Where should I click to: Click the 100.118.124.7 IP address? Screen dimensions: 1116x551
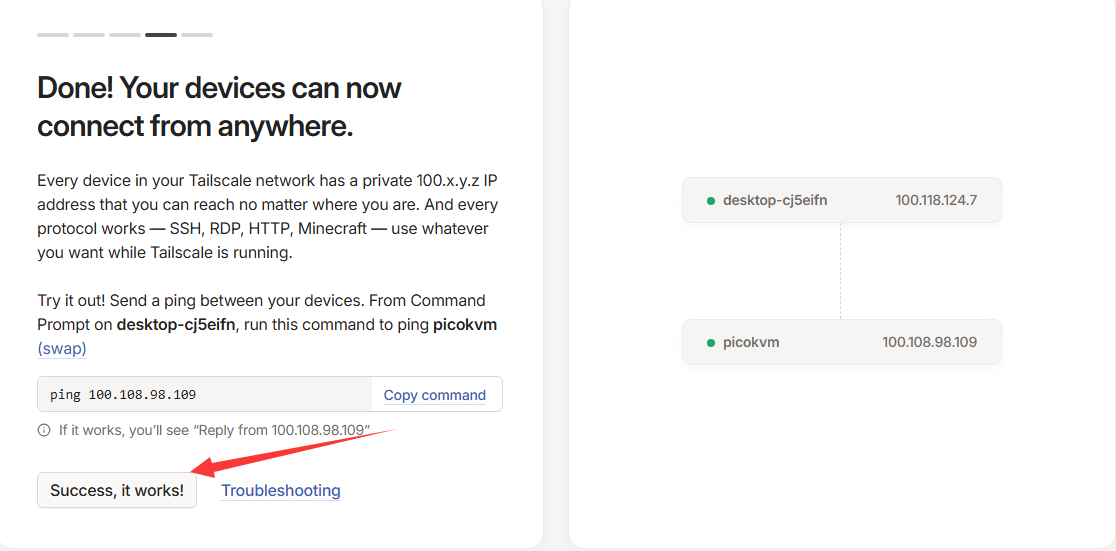[x=936, y=201]
